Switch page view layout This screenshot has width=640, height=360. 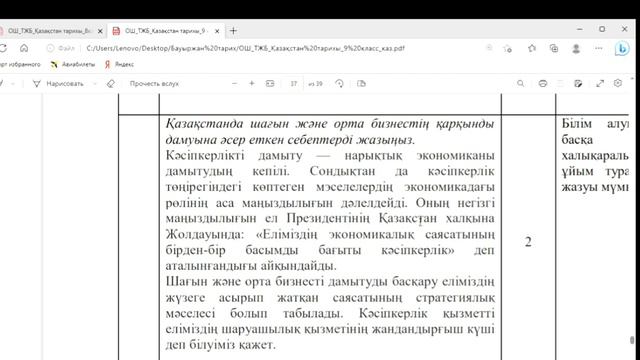coord(361,84)
